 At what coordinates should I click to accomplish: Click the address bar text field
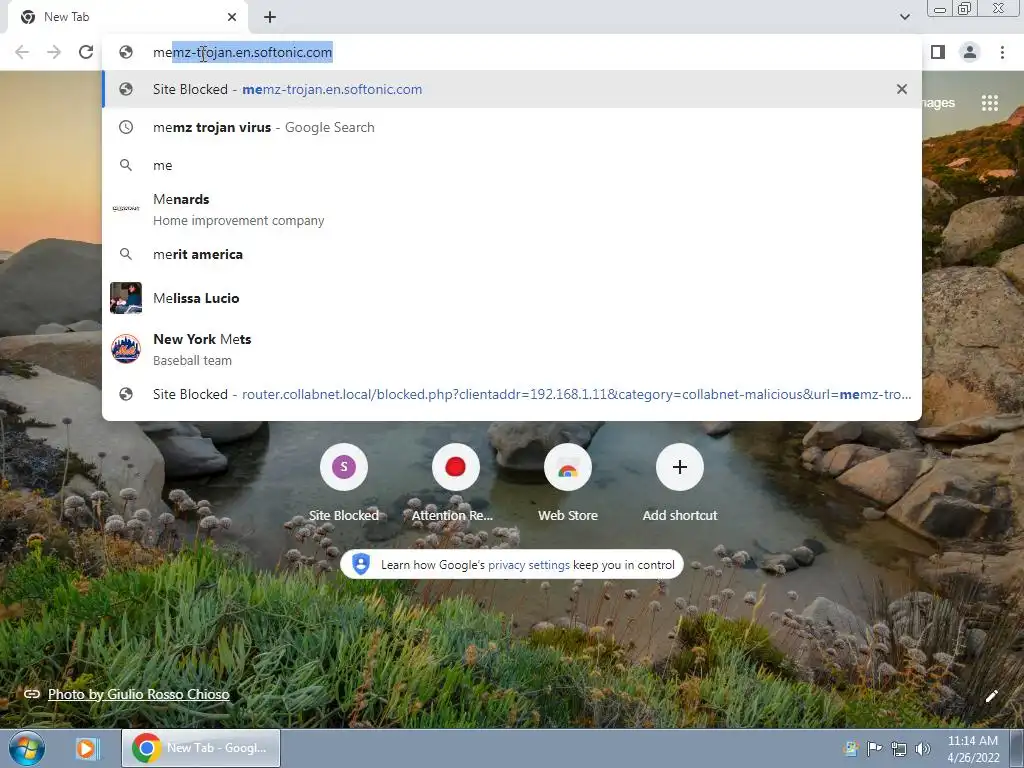tap(511, 52)
